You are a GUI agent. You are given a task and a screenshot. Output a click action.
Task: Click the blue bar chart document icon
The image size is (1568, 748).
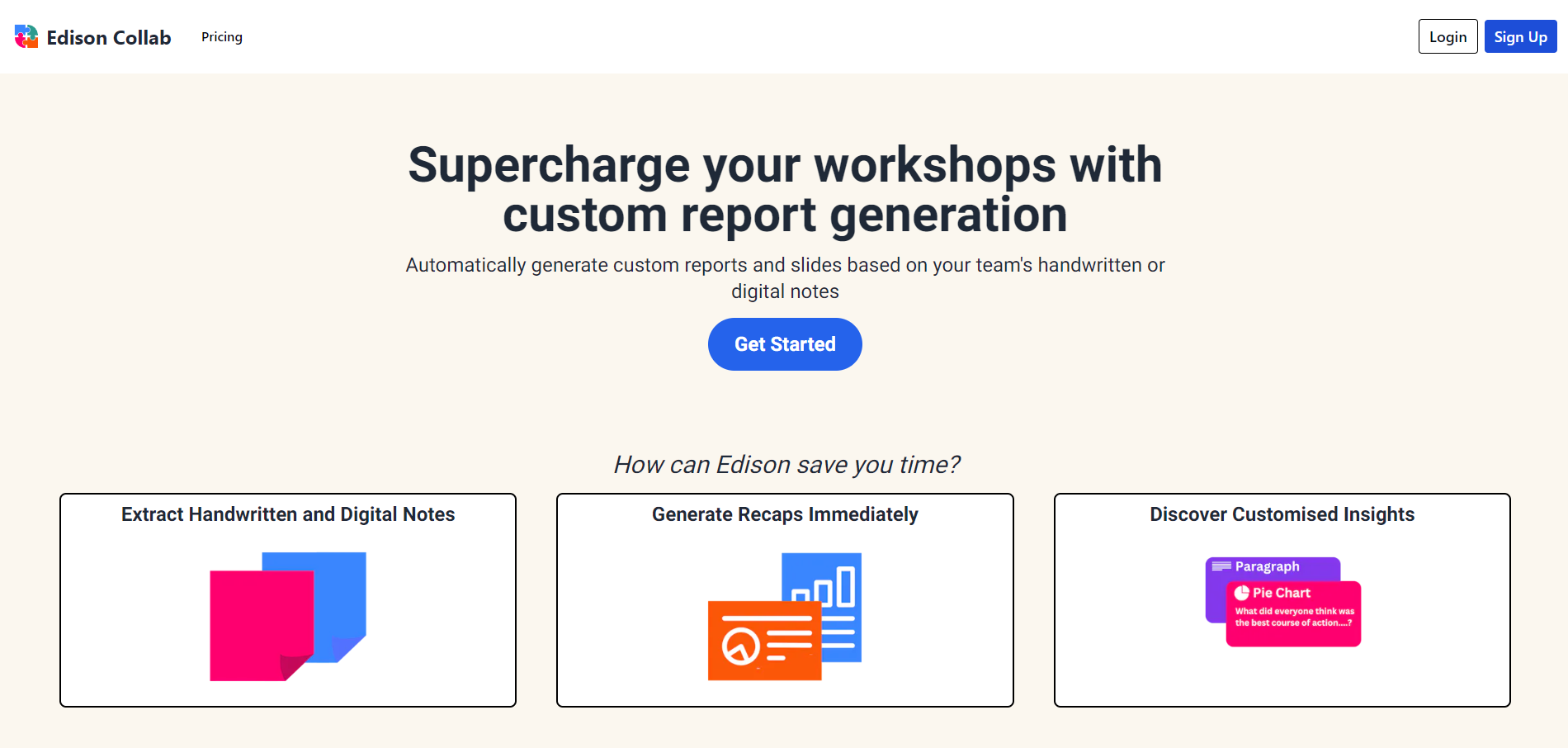tap(834, 586)
